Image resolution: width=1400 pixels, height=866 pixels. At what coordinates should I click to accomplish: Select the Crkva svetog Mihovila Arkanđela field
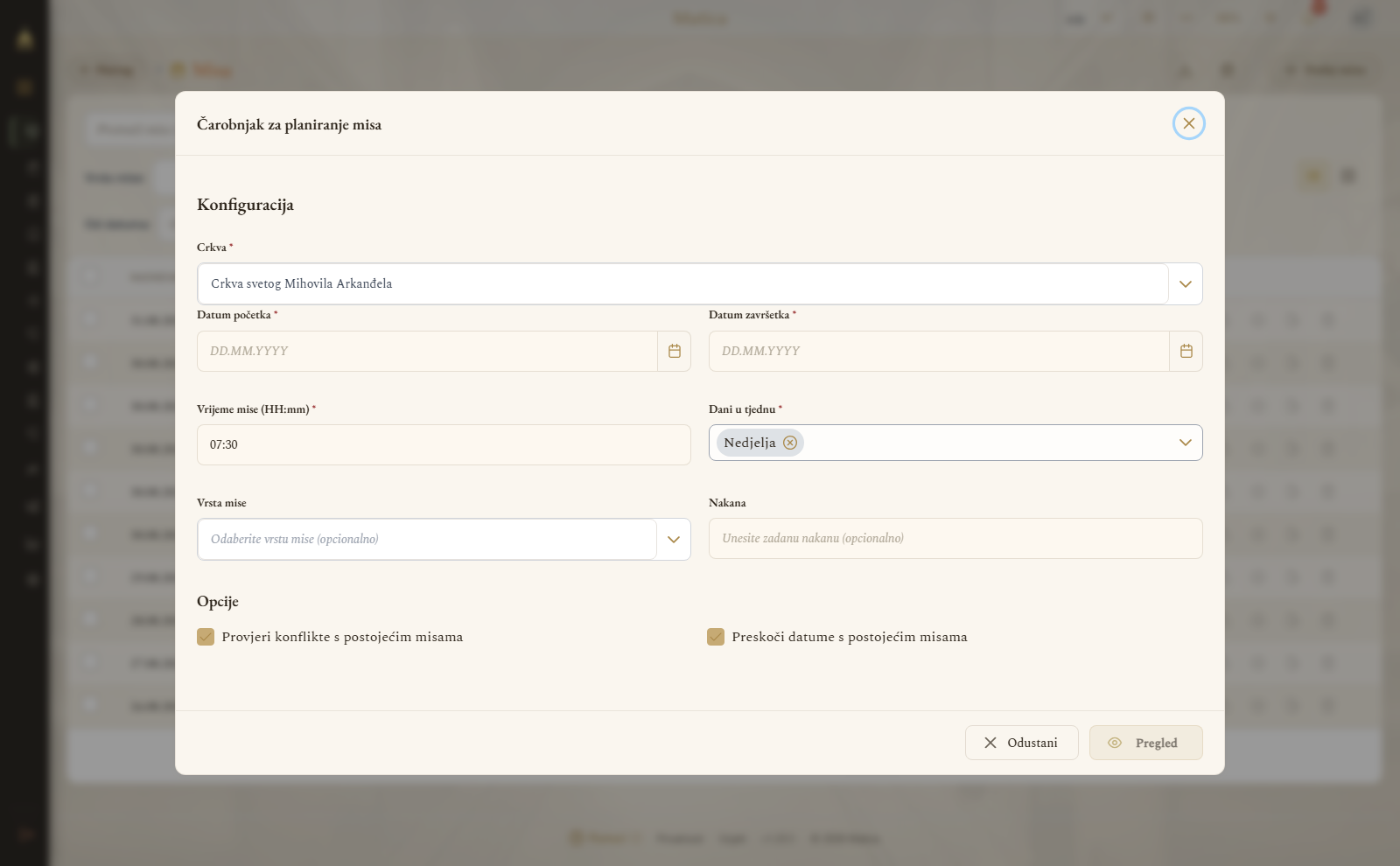click(682, 284)
